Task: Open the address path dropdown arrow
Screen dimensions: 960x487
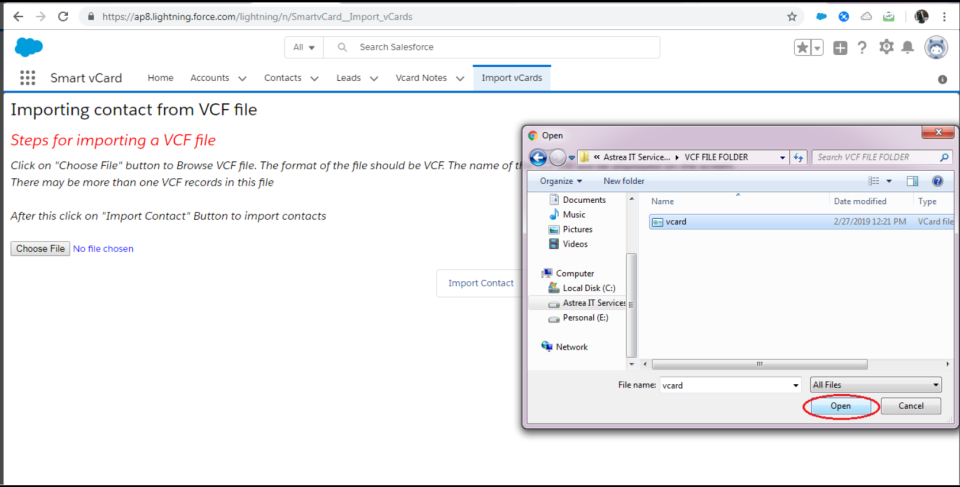Action: [x=782, y=157]
